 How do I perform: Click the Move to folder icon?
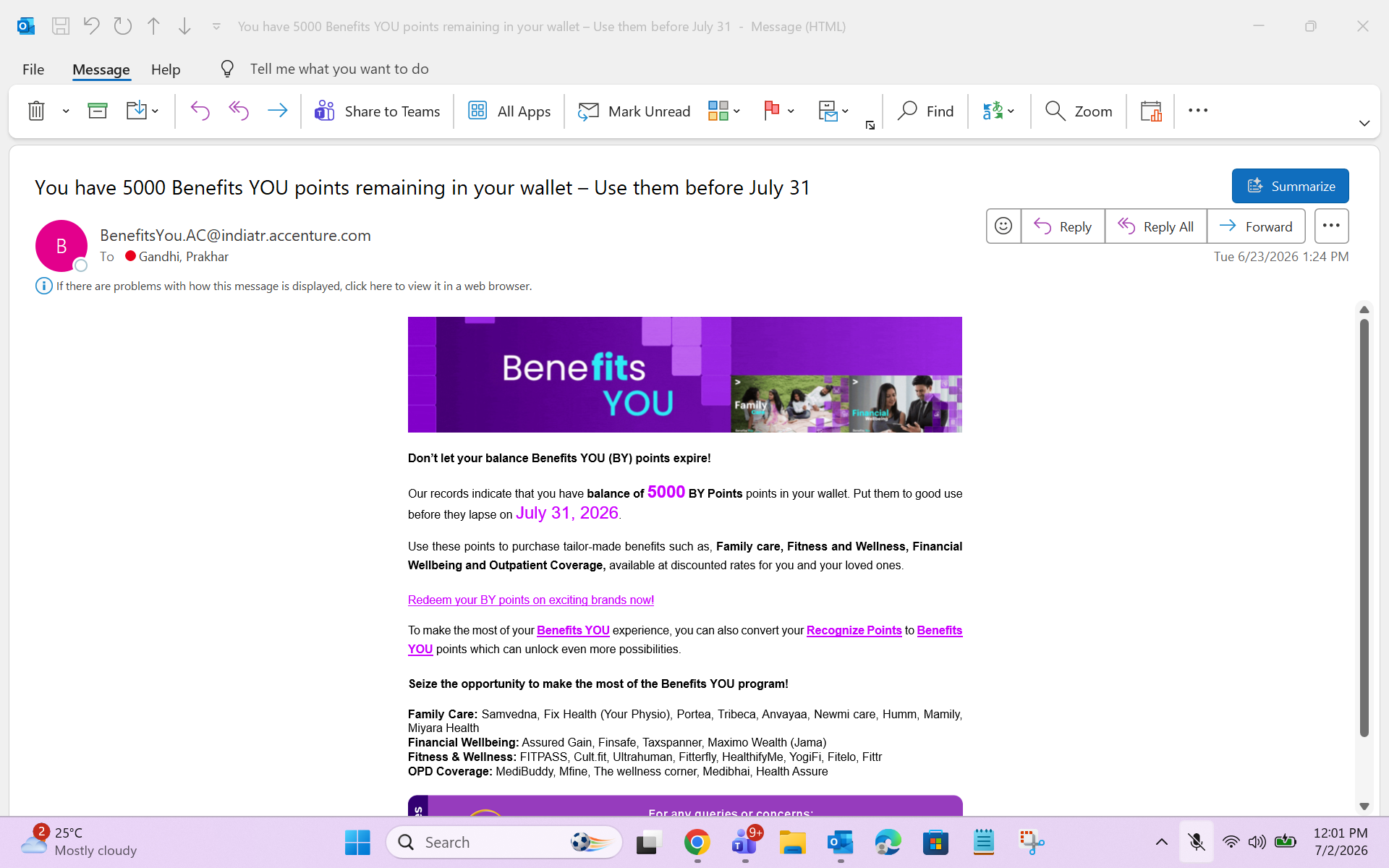[x=136, y=111]
